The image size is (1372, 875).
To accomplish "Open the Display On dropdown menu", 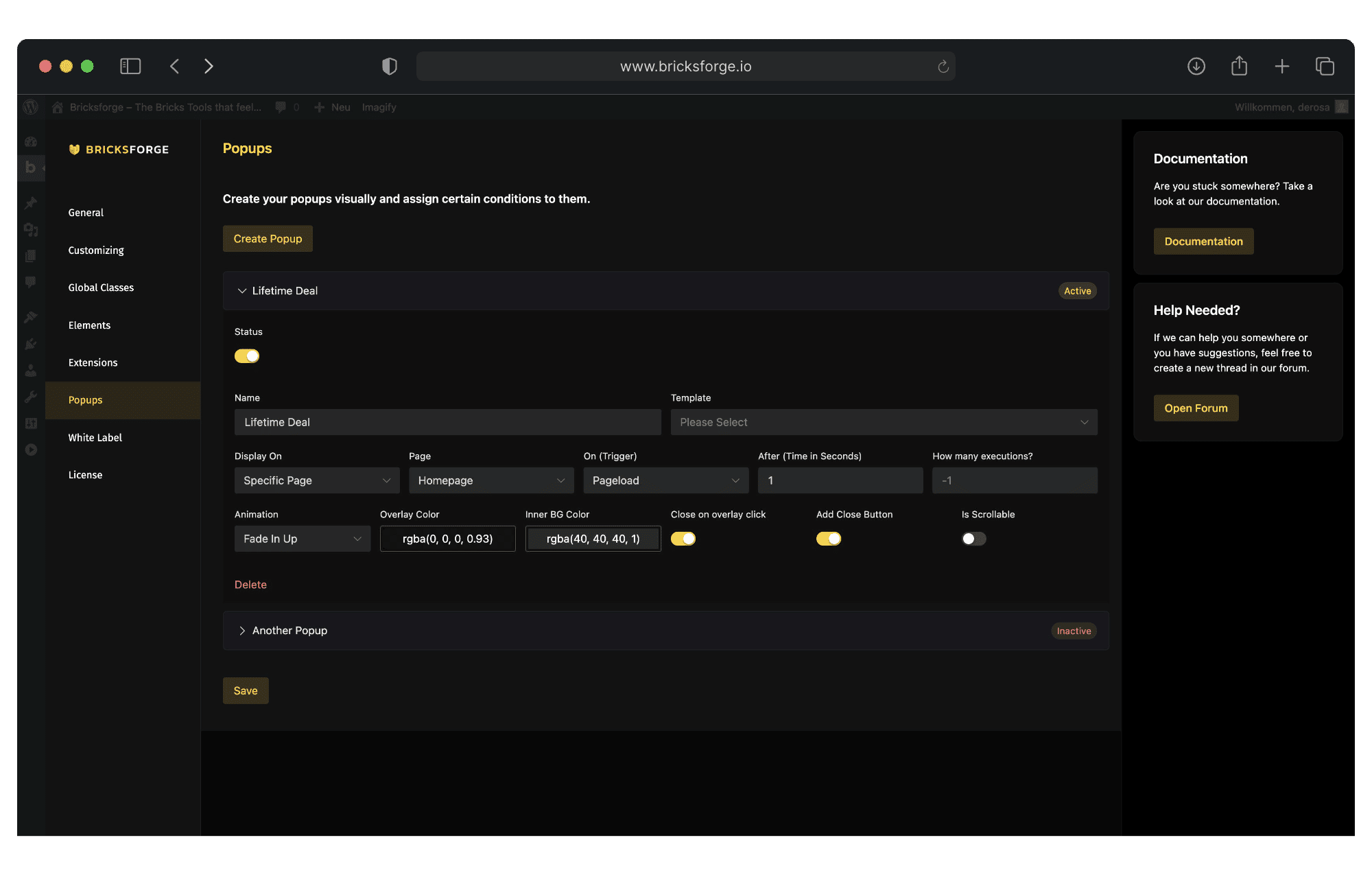I will 314,480.
